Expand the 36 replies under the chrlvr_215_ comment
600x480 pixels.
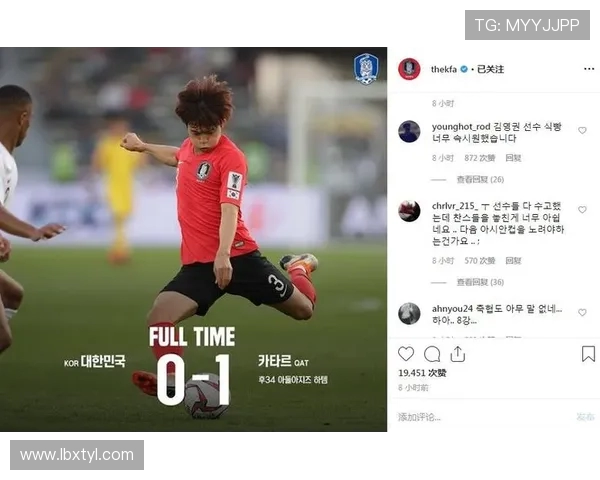pos(480,282)
